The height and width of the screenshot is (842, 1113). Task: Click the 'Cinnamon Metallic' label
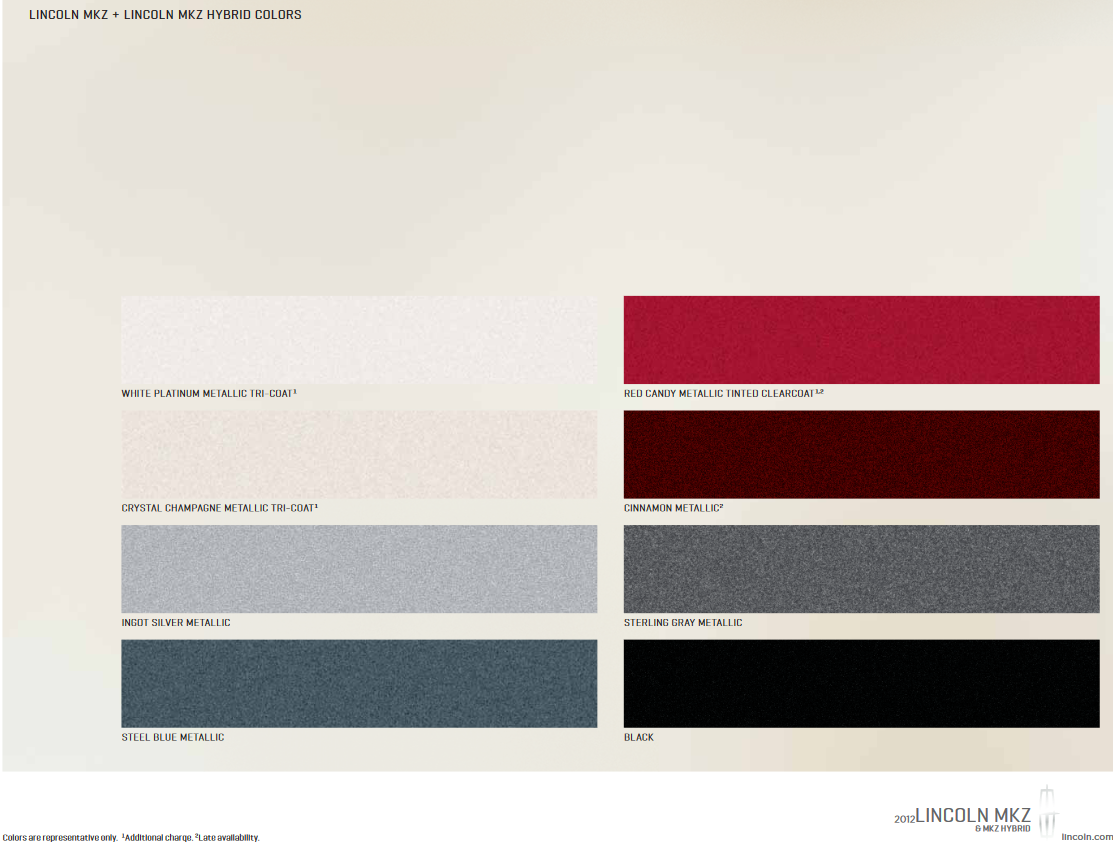tap(673, 508)
